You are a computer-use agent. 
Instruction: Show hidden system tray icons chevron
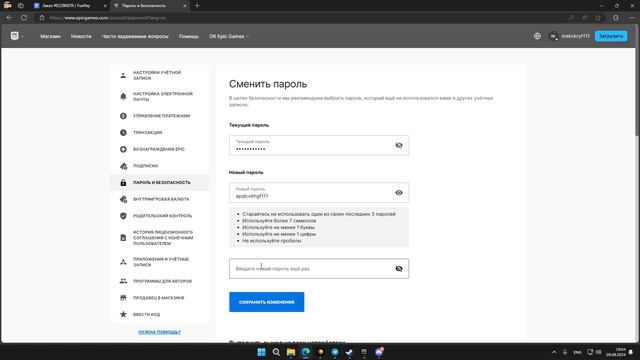(x=554, y=352)
